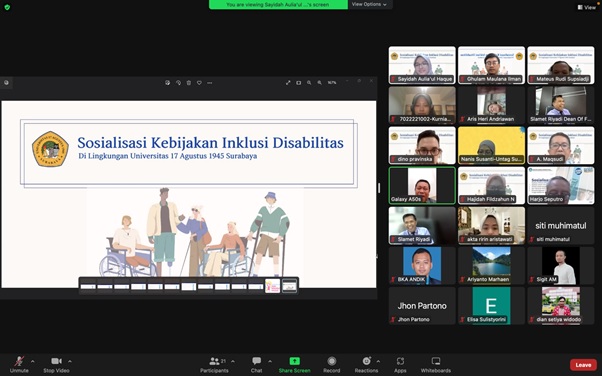Screen dimensions: 602x376
Task: Click the zoom in magnifier in photo viewer
Action: tap(319, 83)
